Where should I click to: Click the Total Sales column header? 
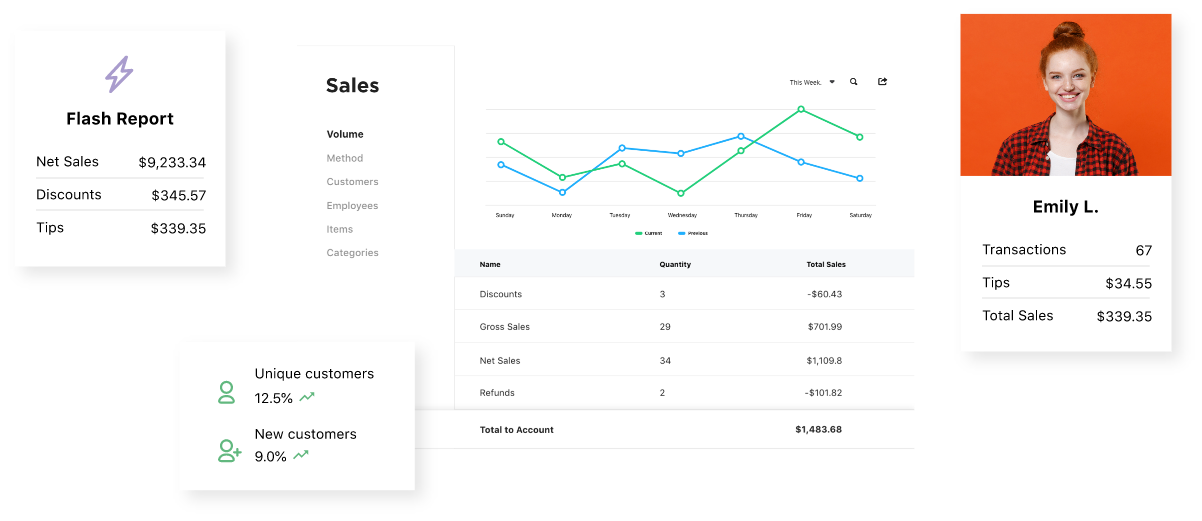point(826,265)
